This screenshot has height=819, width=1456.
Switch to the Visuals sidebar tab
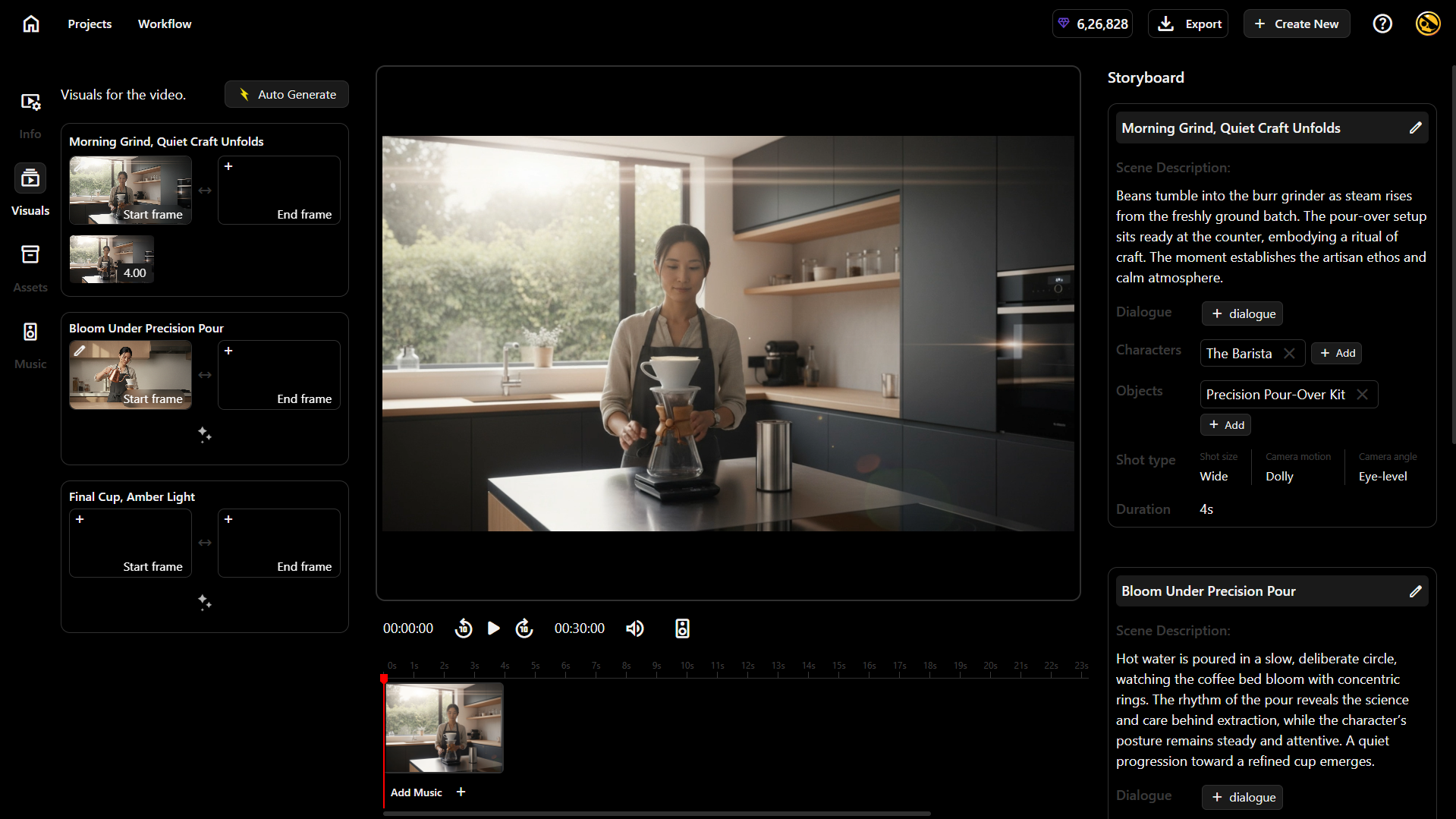(30, 191)
